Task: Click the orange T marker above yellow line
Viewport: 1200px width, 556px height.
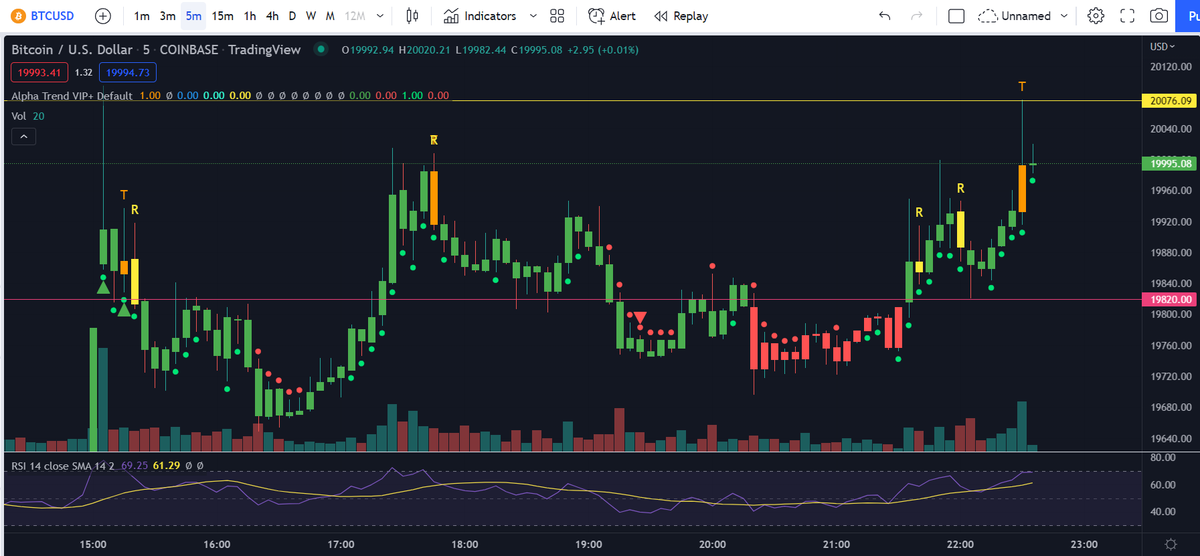Action: (x=1022, y=87)
